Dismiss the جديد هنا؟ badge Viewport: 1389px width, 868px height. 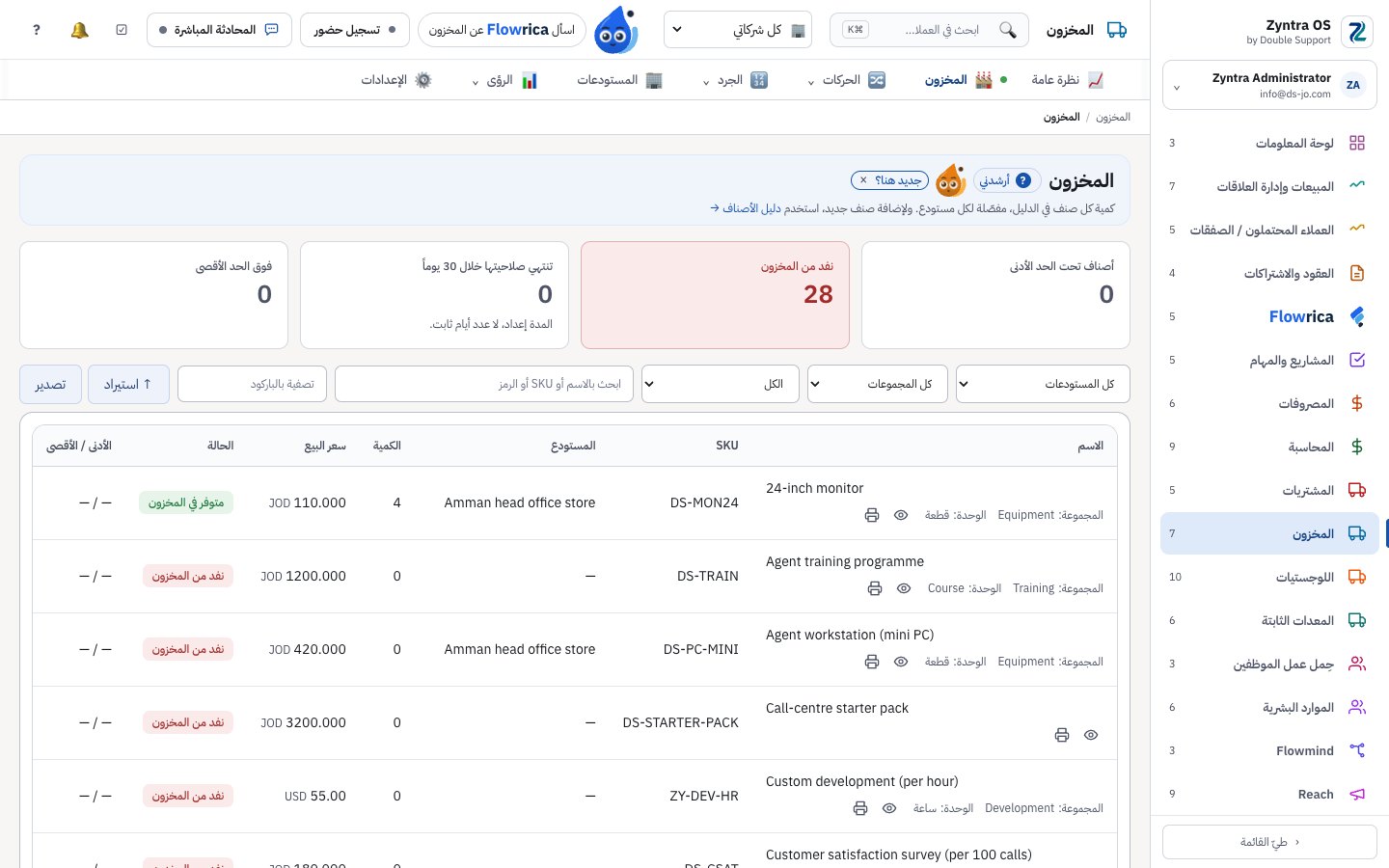point(863,180)
